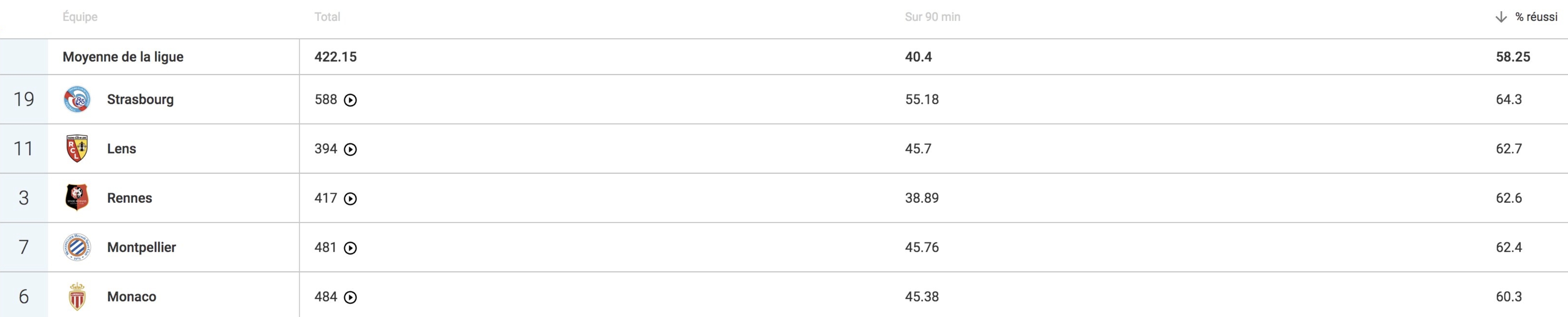Play video clips for Rennes's 417 total
The height and width of the screenshot is (317, 1568).
click(x=351, y=199)
